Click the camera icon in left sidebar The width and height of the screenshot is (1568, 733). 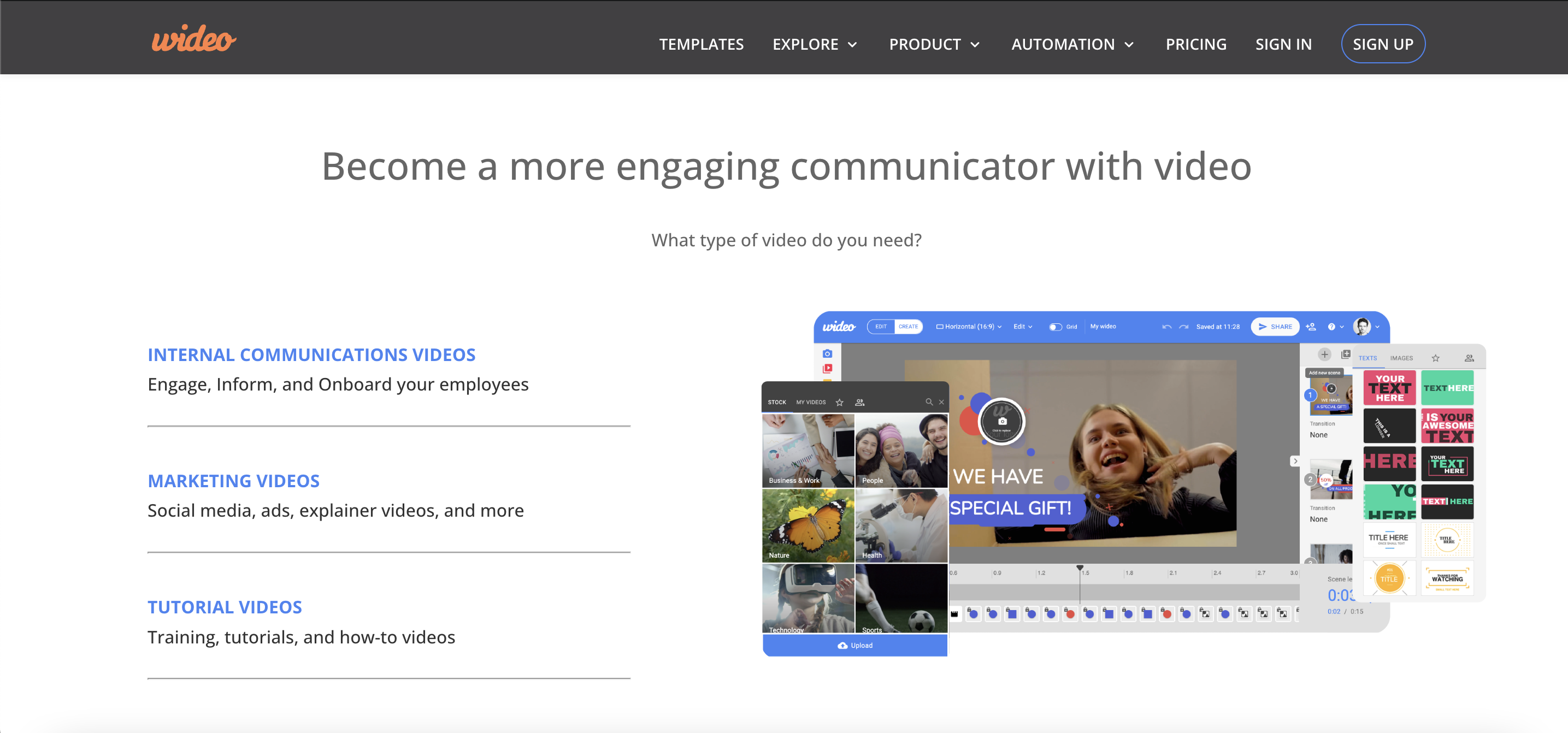[827, 353]
